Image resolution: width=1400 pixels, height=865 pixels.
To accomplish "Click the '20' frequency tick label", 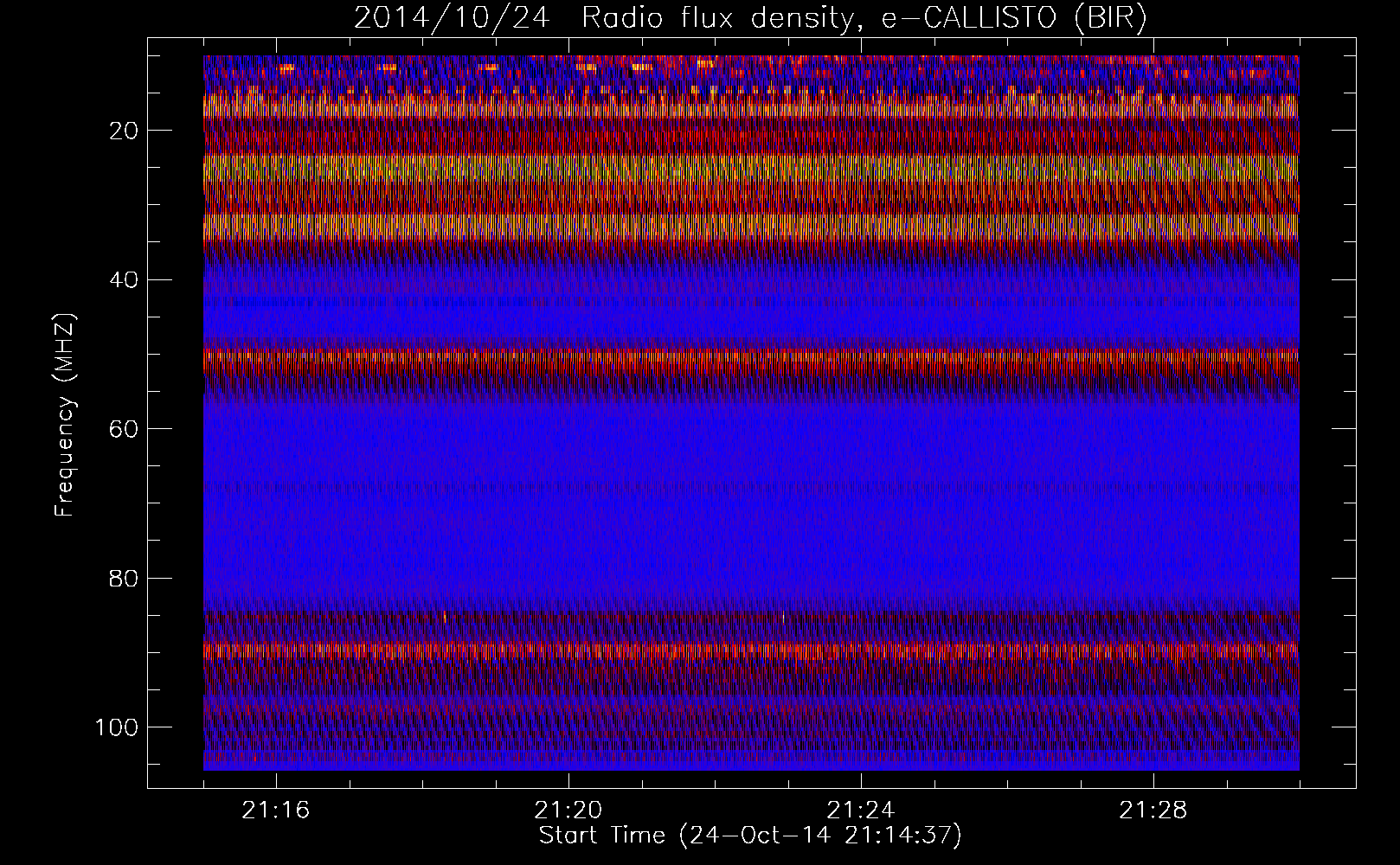I will point(125,131).
